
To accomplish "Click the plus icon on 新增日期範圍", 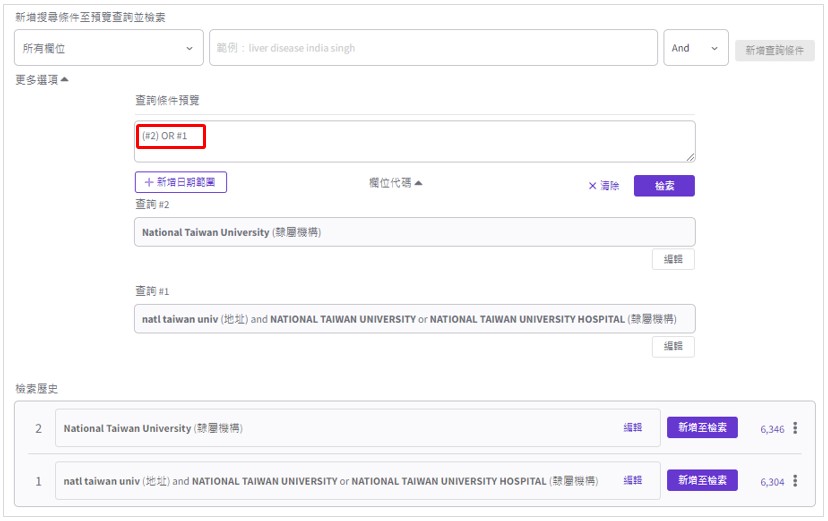I will pos(149,182).
